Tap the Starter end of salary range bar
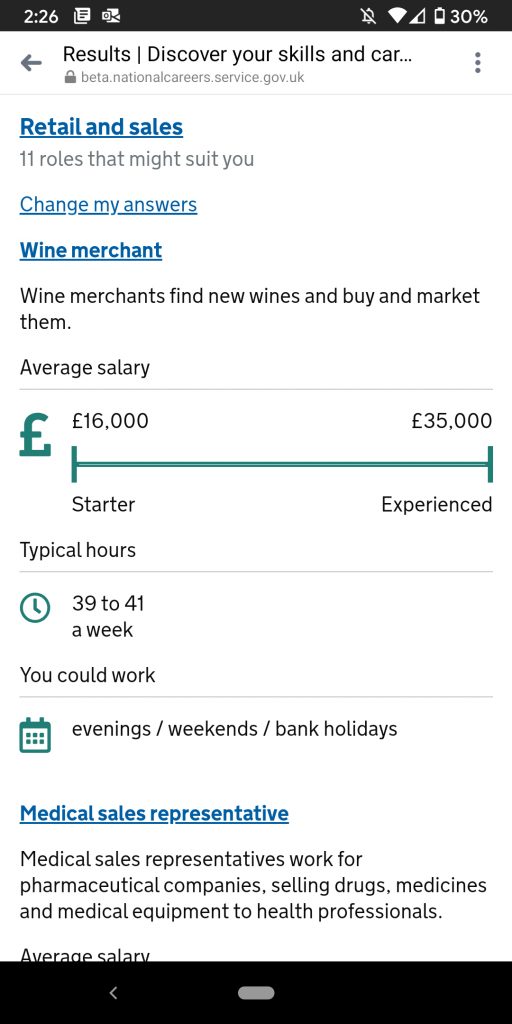This screenshot has width=512, height=1024. (74, 464)
